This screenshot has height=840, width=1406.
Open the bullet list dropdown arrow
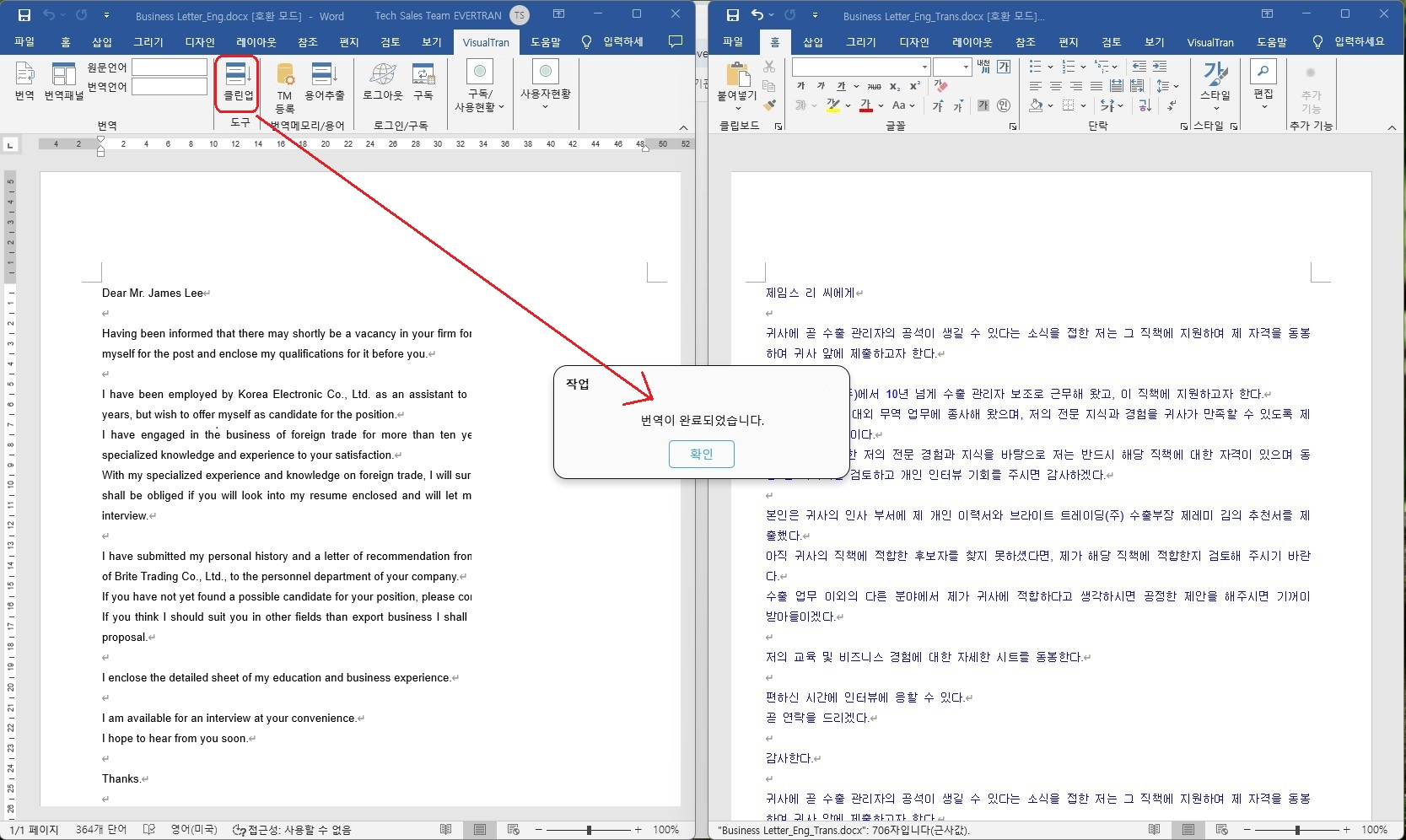click(x=1050, y=67)
